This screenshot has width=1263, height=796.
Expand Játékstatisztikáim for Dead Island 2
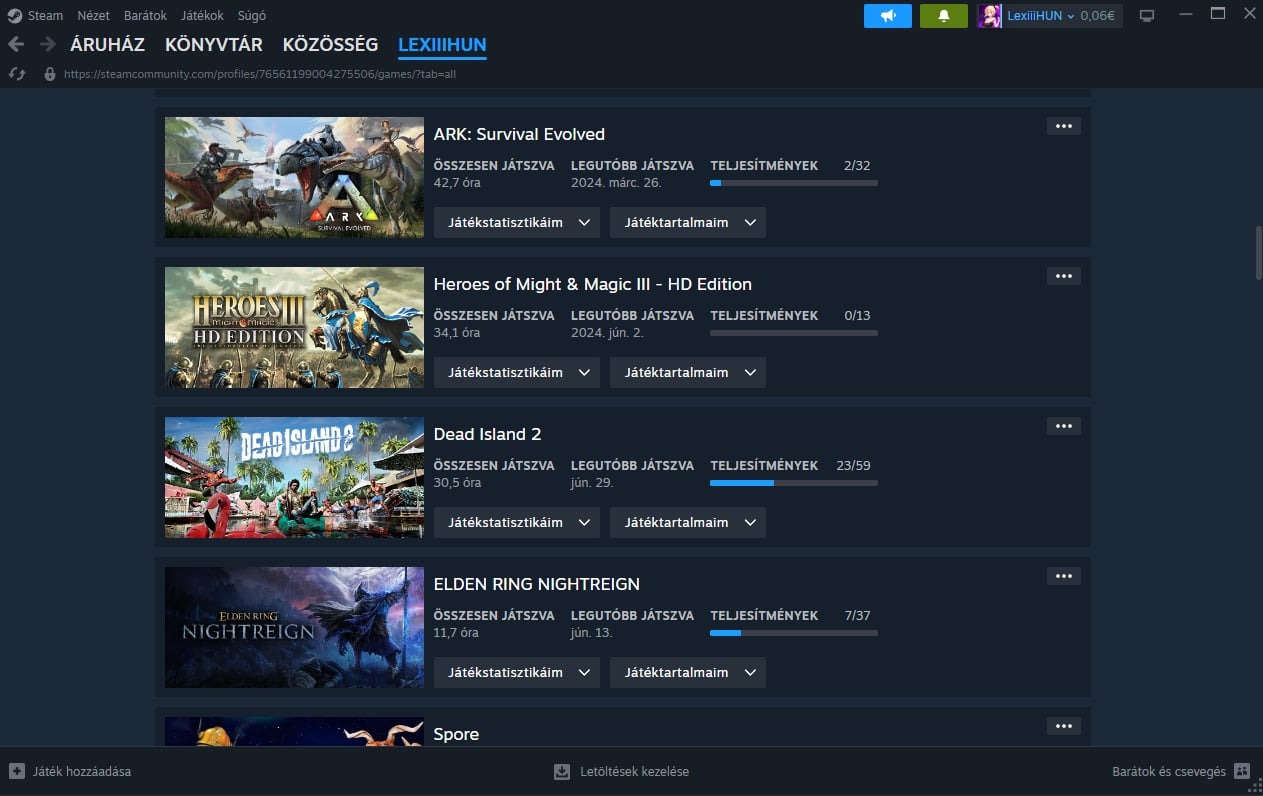(x=517, y=522)
